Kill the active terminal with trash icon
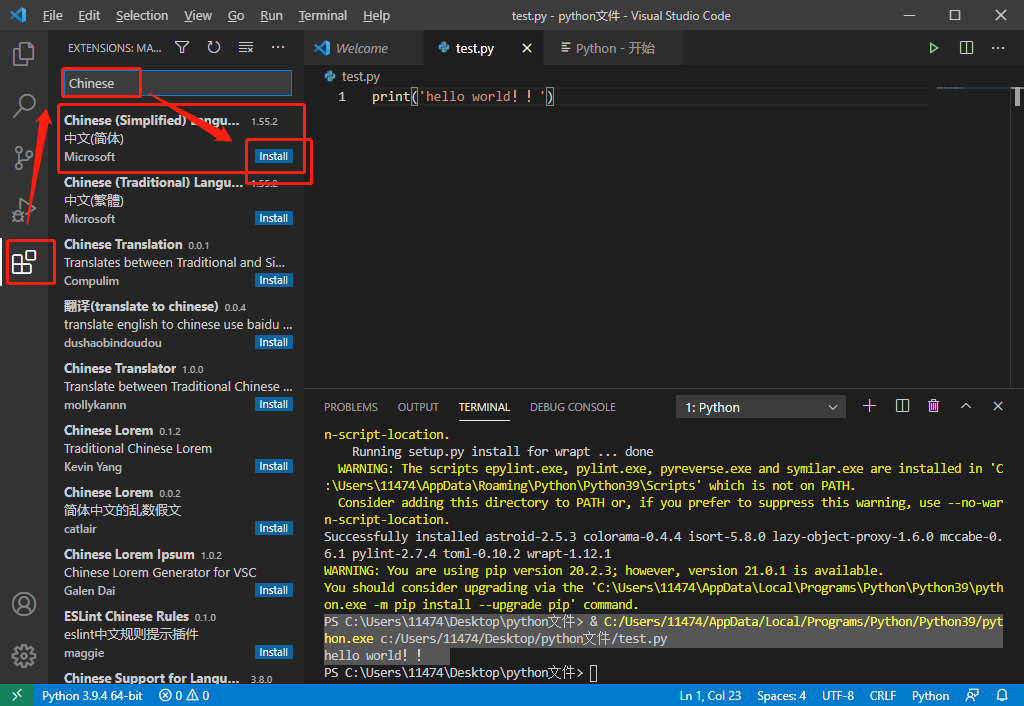Image resolution: width=1024 pixels, height=706 pixels. [x=933, y=406]
